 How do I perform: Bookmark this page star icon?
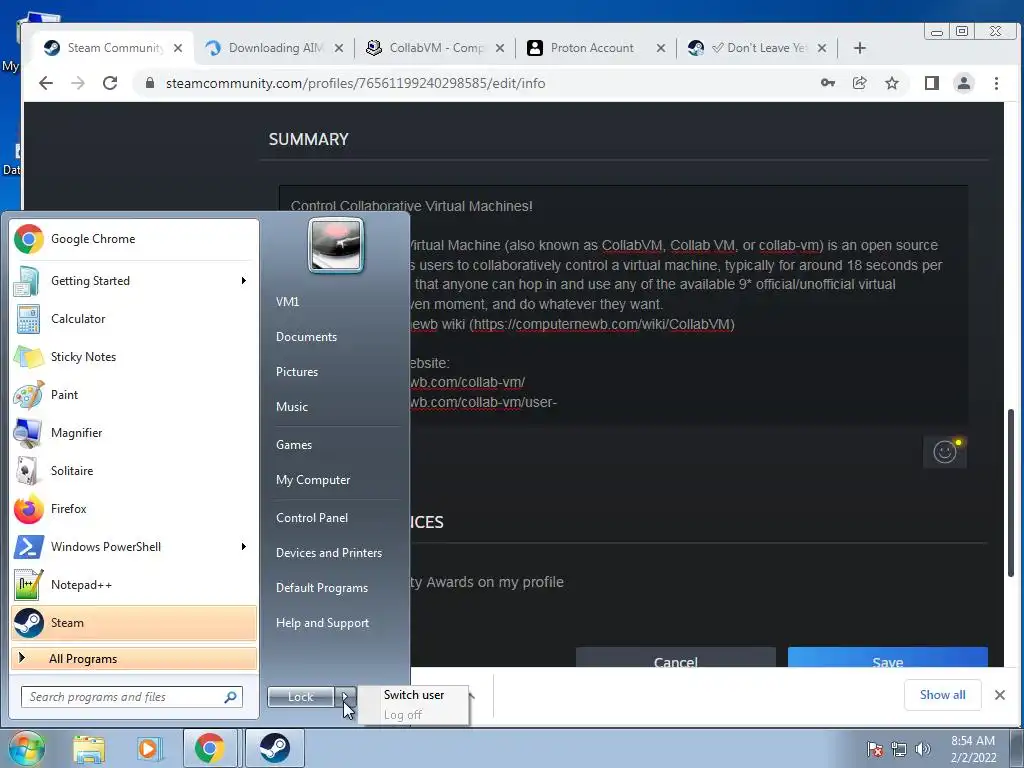(891, 83)
